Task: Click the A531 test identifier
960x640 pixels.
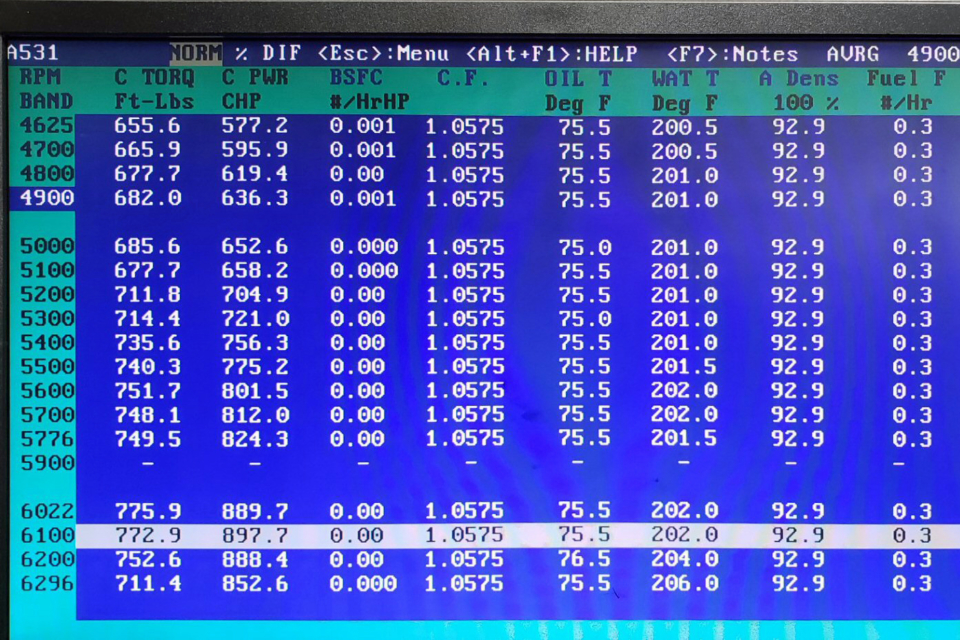Action: click(32, 53)
